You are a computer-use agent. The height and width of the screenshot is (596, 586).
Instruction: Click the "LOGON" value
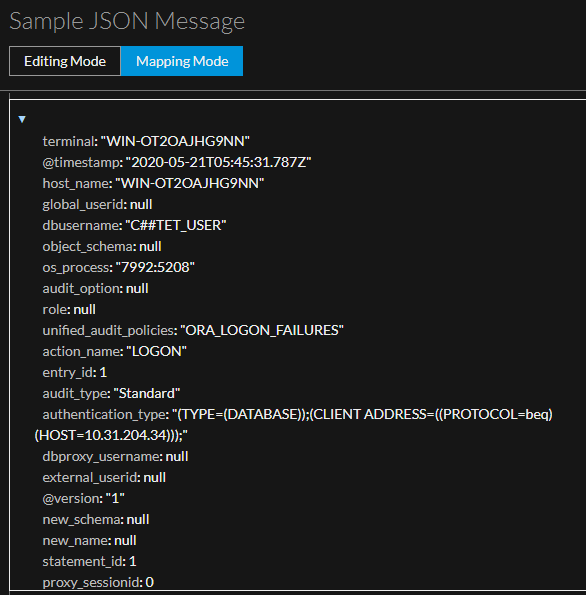(156, 352)
